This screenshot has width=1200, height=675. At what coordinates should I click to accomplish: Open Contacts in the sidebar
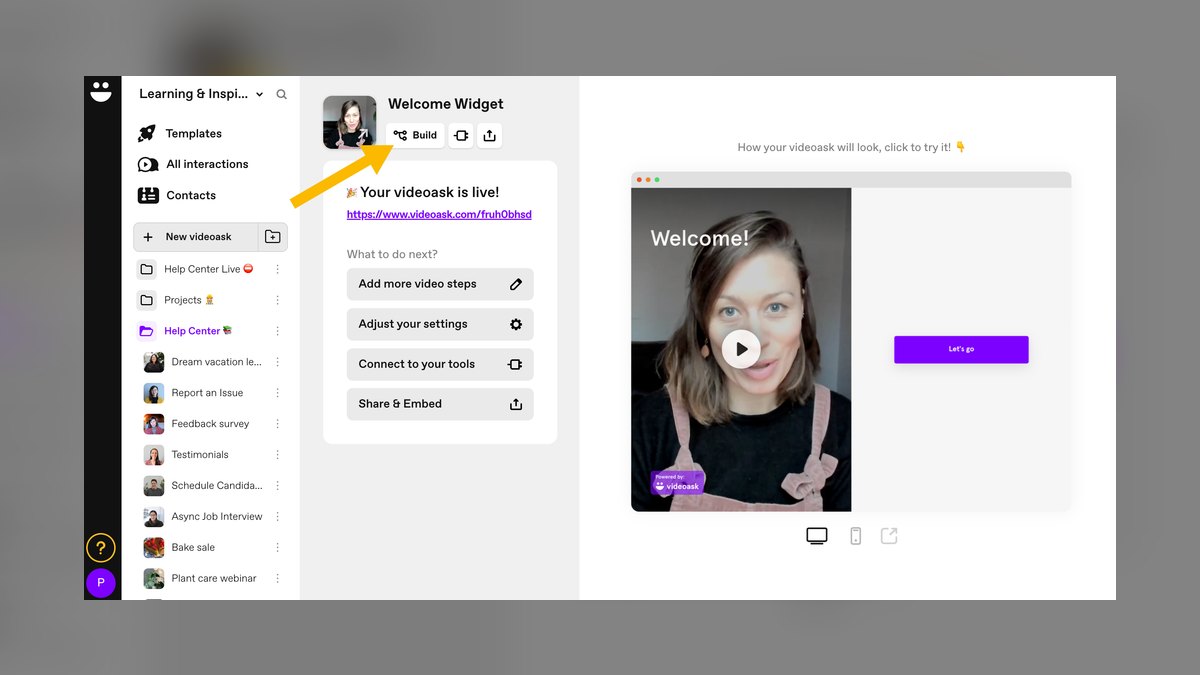point(177,195)
